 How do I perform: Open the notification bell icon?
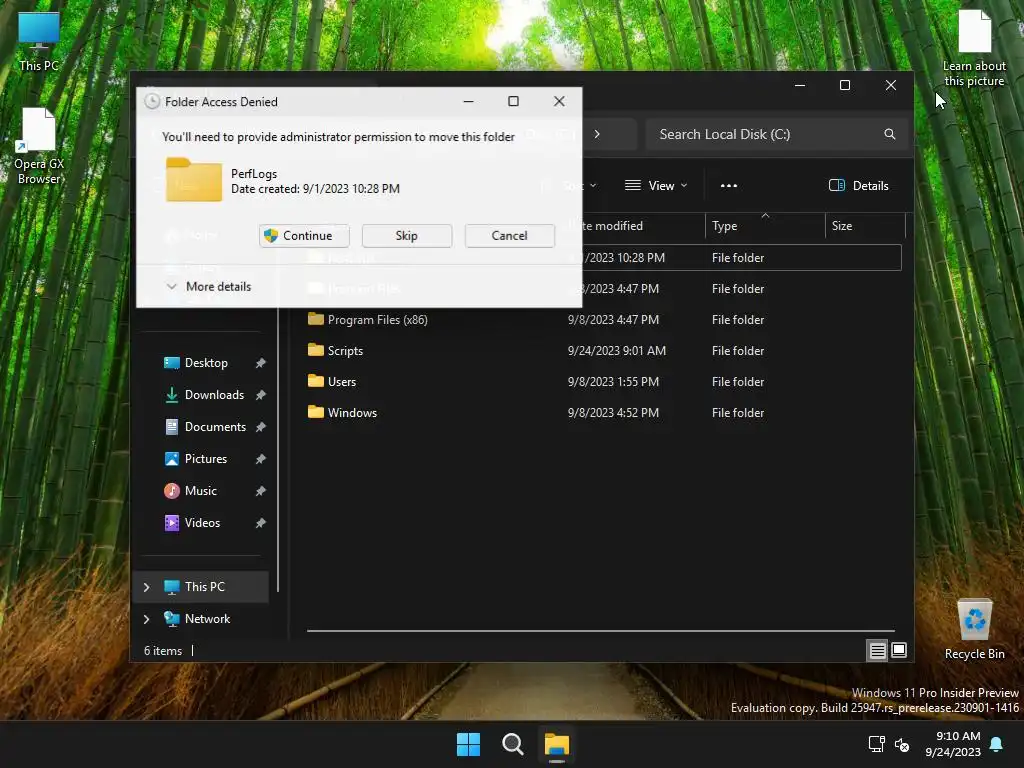pos(997,744)
